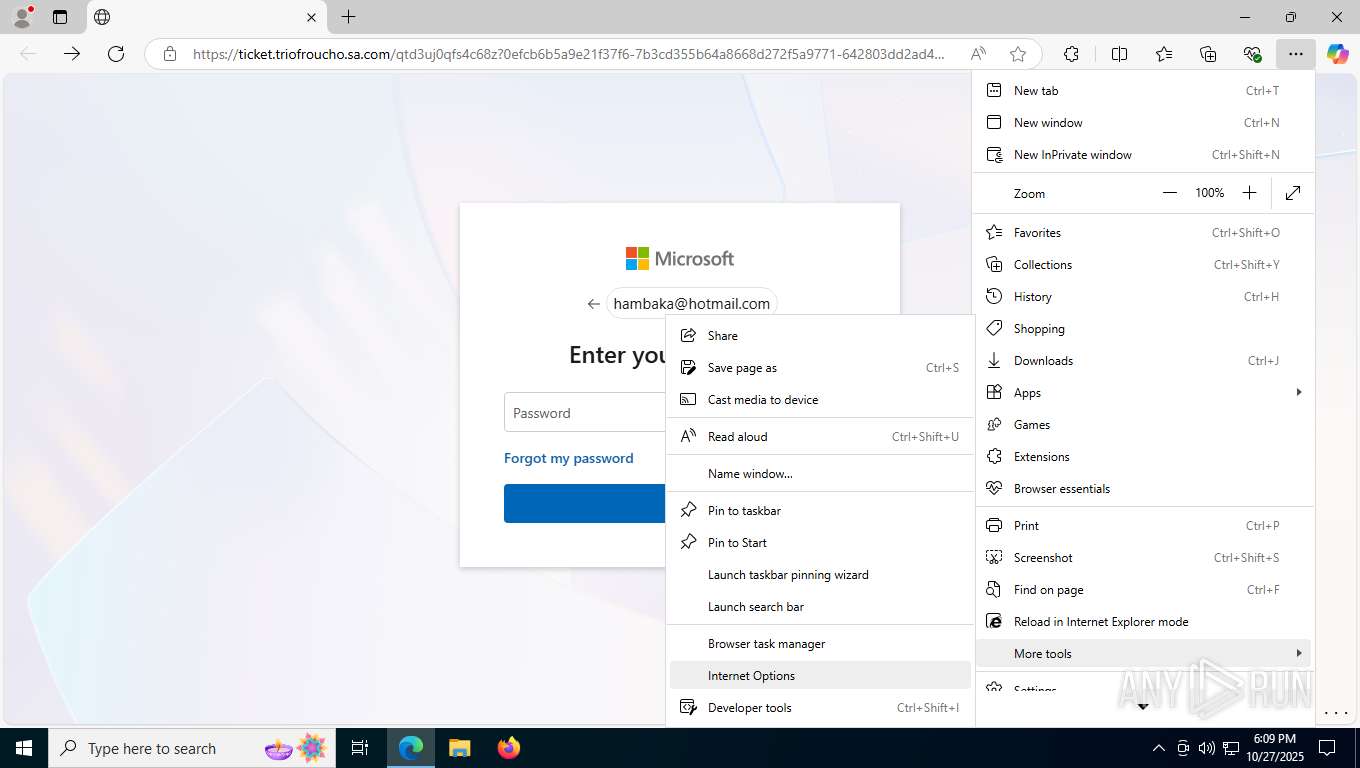Open the Extensions puzzle icon in toolbar

1072,54
